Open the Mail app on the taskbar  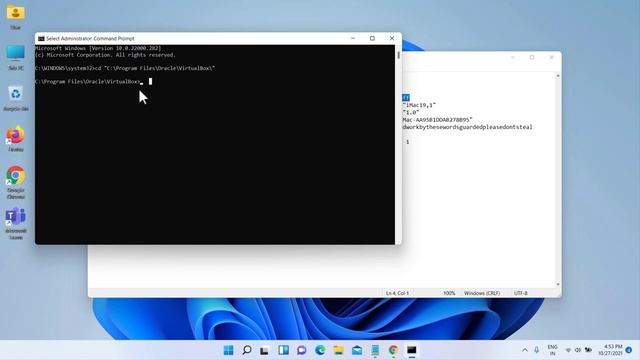coord(357,350)
